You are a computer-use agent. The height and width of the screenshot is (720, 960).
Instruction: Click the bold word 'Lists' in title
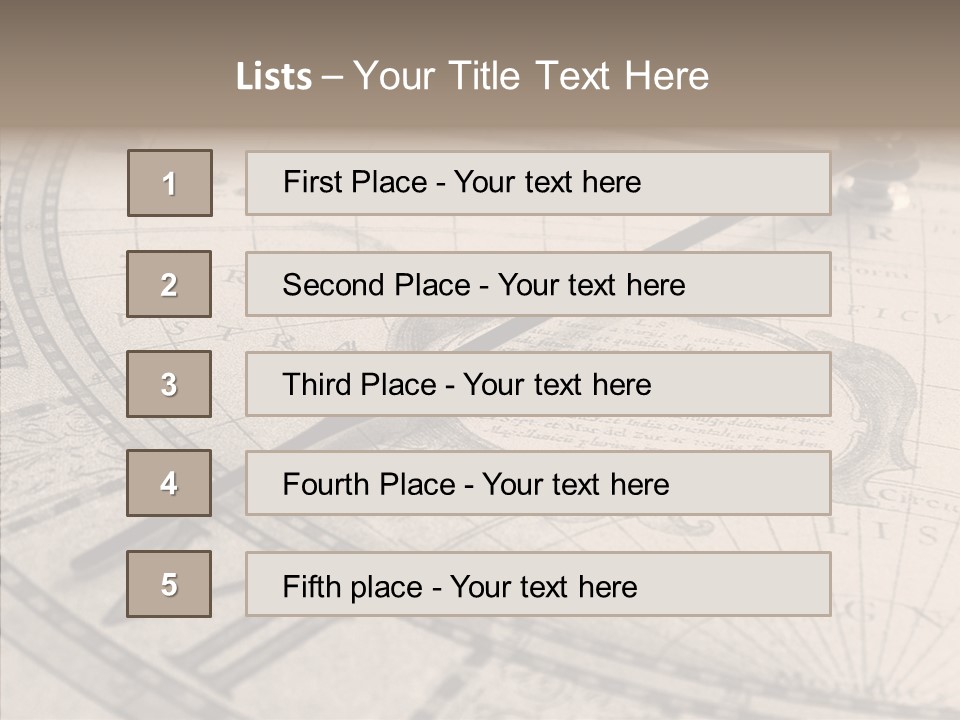pyautogui.click(x=273, y=77)
